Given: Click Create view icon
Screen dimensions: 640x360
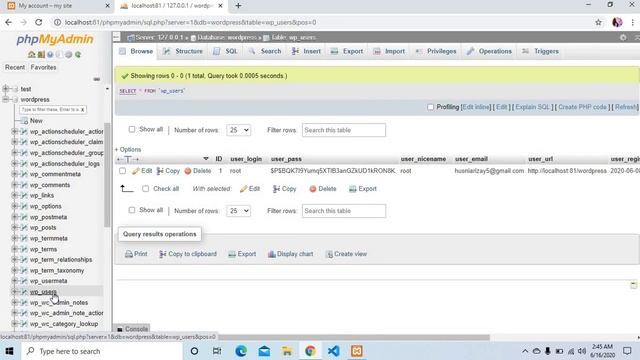Looking at the screenshot, I should pyautogui.click(x=329, y=254).
